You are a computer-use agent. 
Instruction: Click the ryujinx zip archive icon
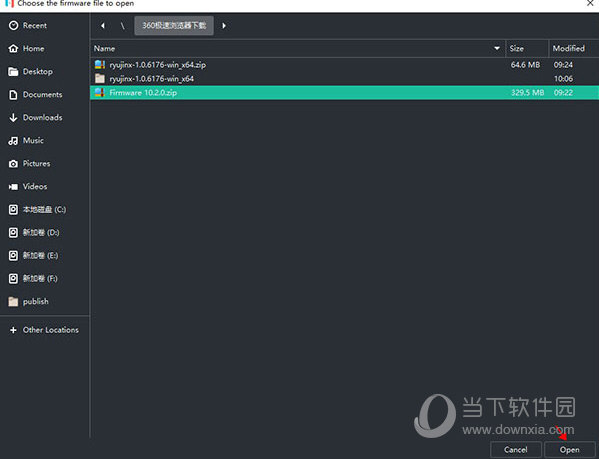point(100,65)
